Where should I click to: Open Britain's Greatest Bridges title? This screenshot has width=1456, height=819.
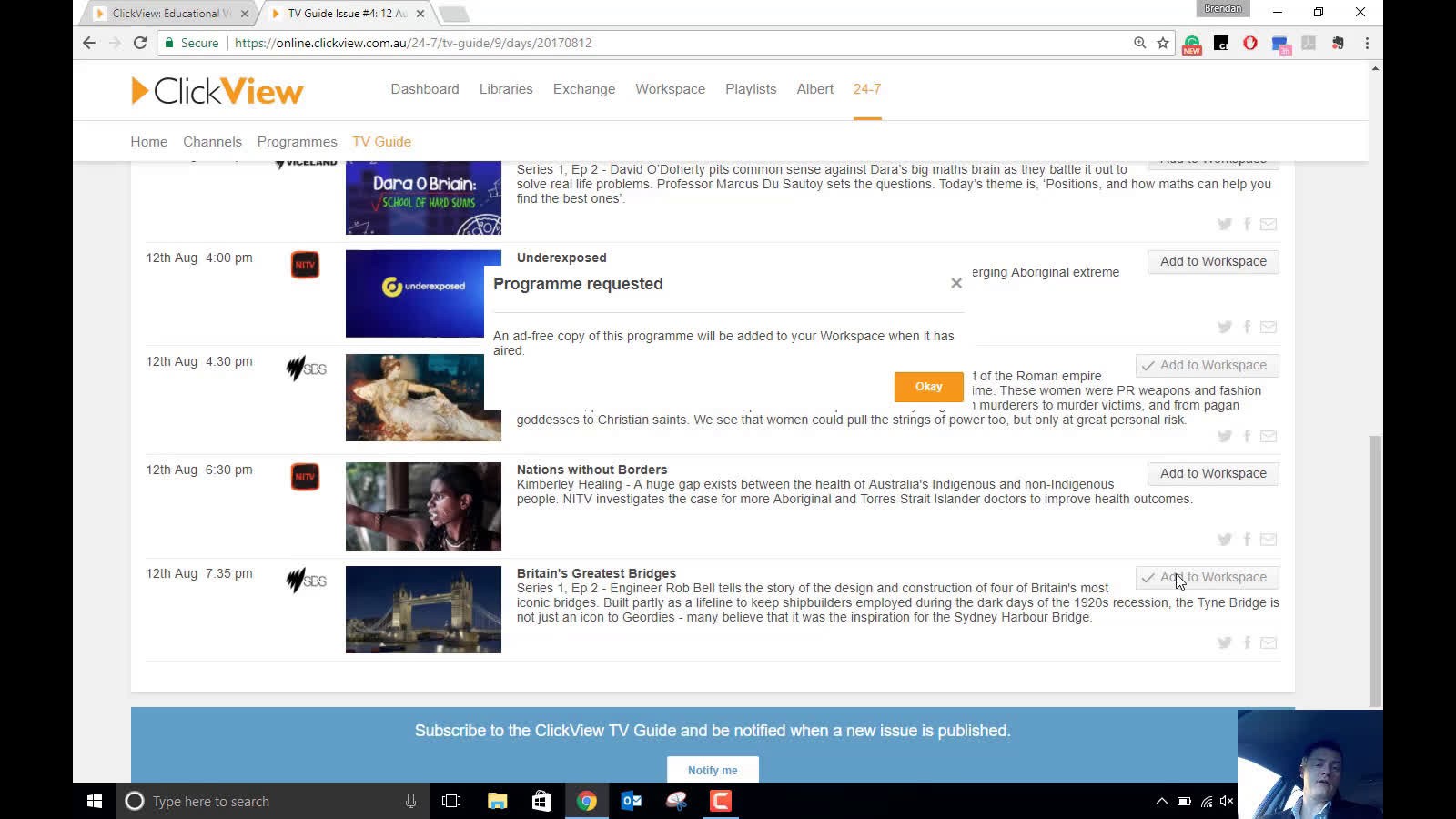(x=596, y=573)
